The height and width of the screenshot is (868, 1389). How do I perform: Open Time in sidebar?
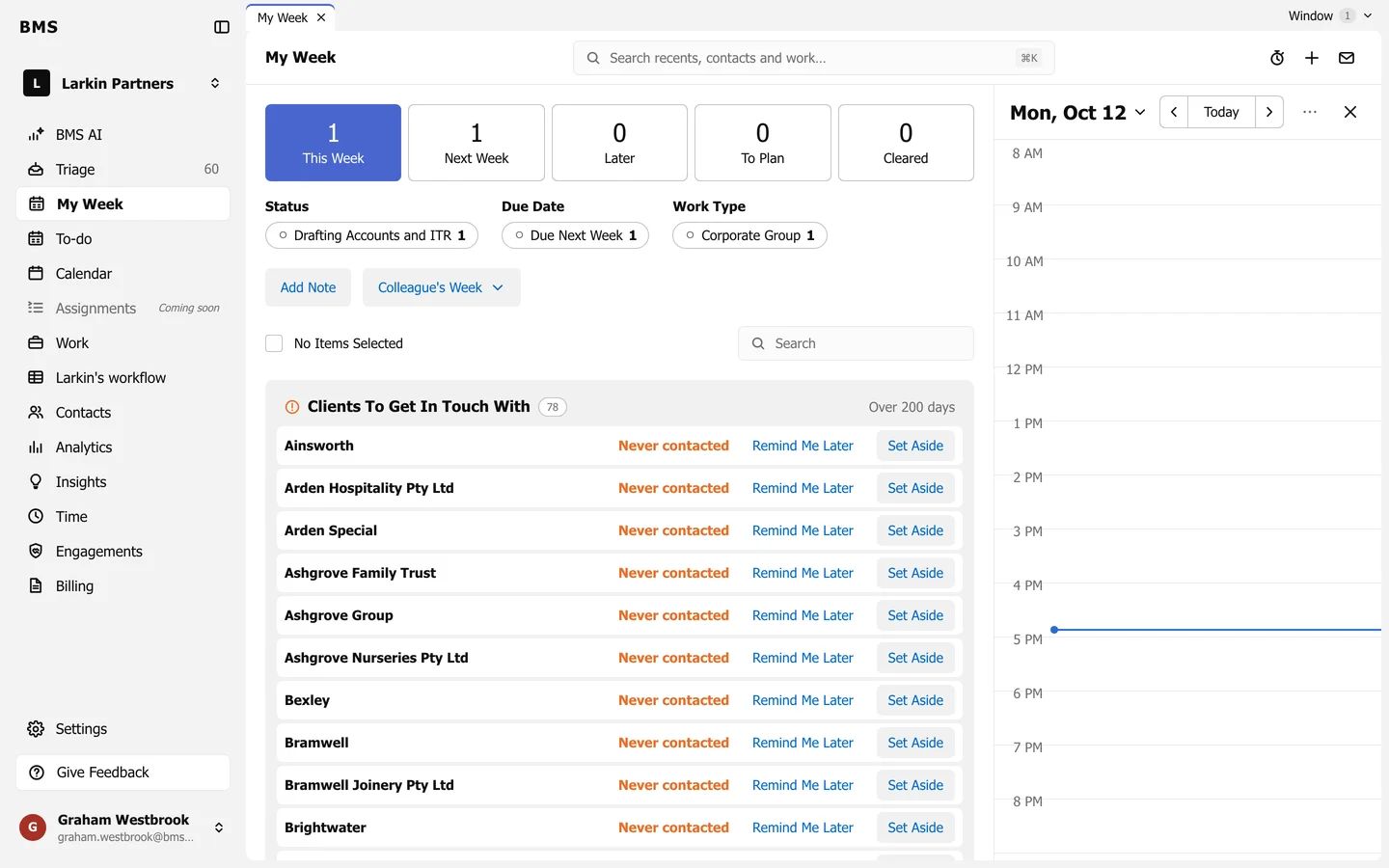click(123, 517)
